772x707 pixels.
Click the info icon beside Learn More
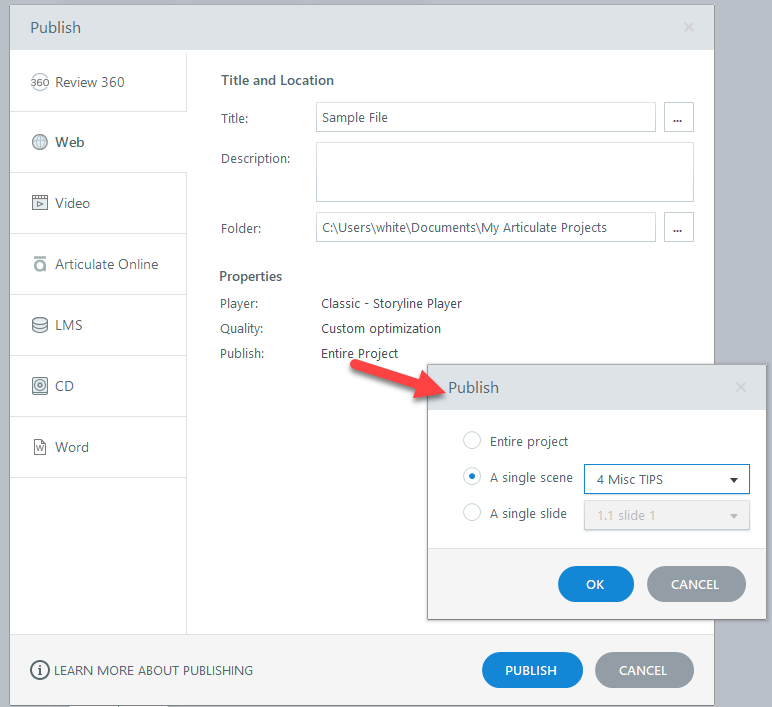(40, 670)
